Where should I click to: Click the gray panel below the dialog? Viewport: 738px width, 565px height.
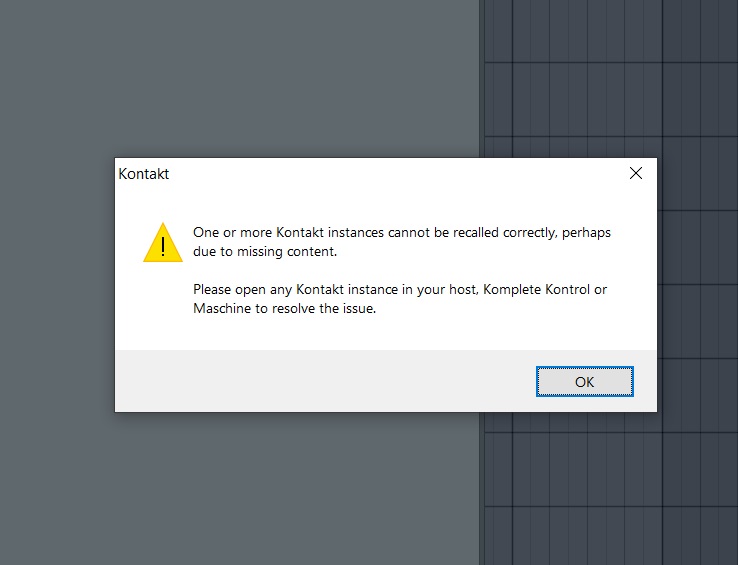click(240, 490)
